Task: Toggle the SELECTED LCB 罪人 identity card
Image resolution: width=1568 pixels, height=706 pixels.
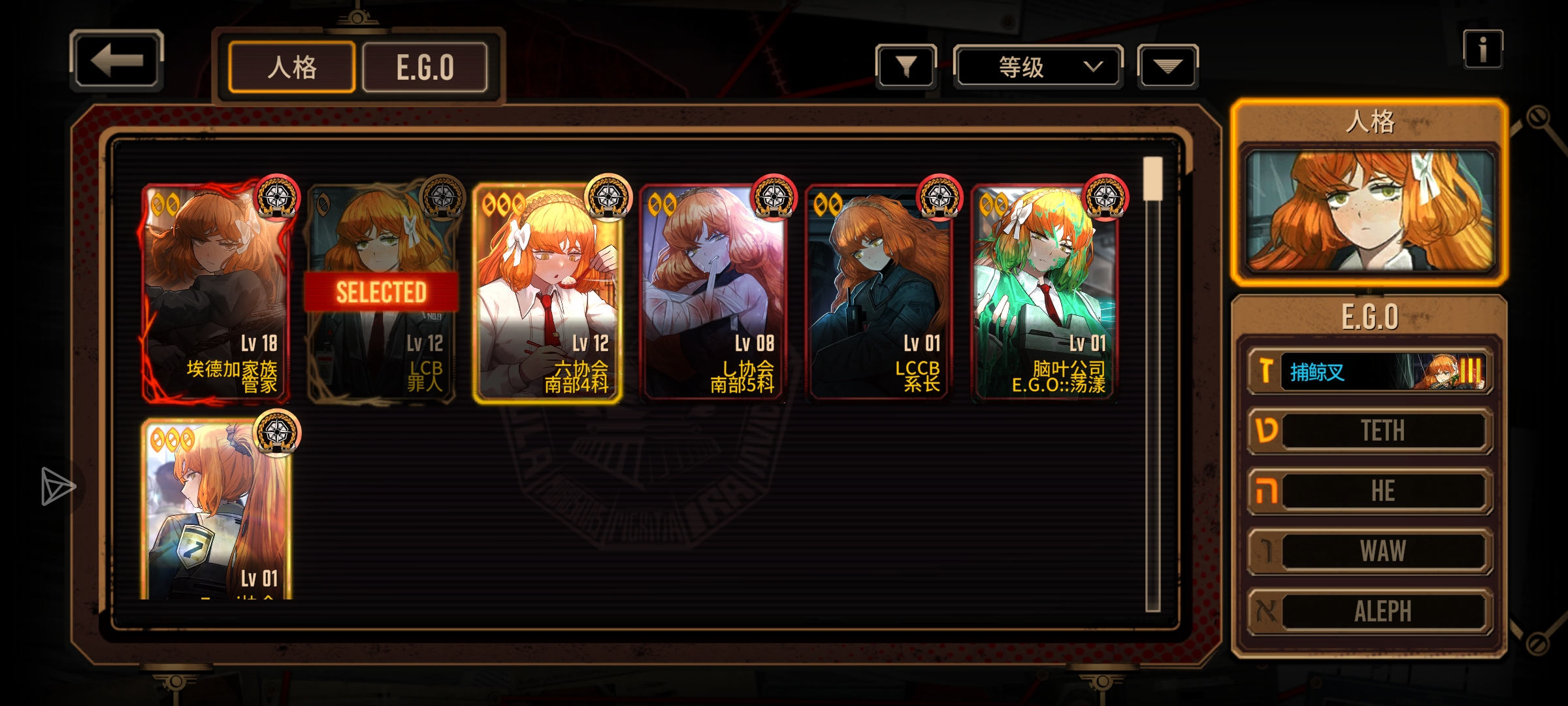Action: tap(382, 293)
